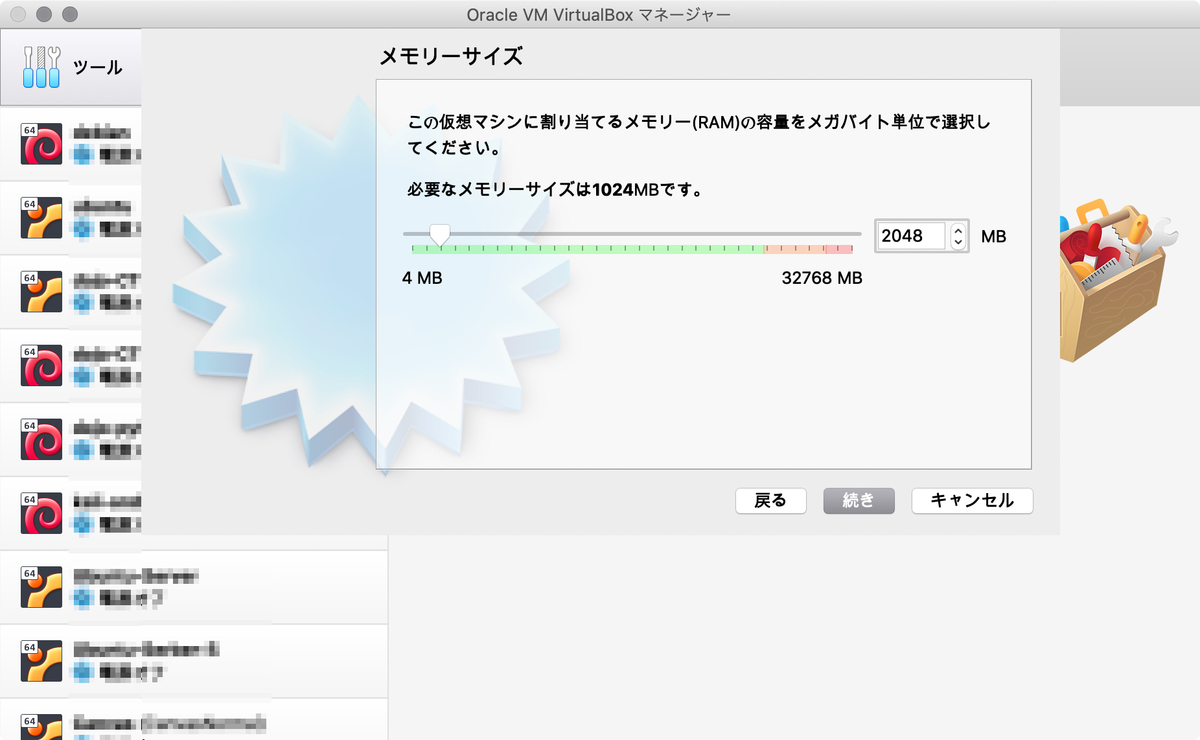Select the Debian VM directly below ツール
Viewport: 1200px width, 740px height.
[70, 144]
